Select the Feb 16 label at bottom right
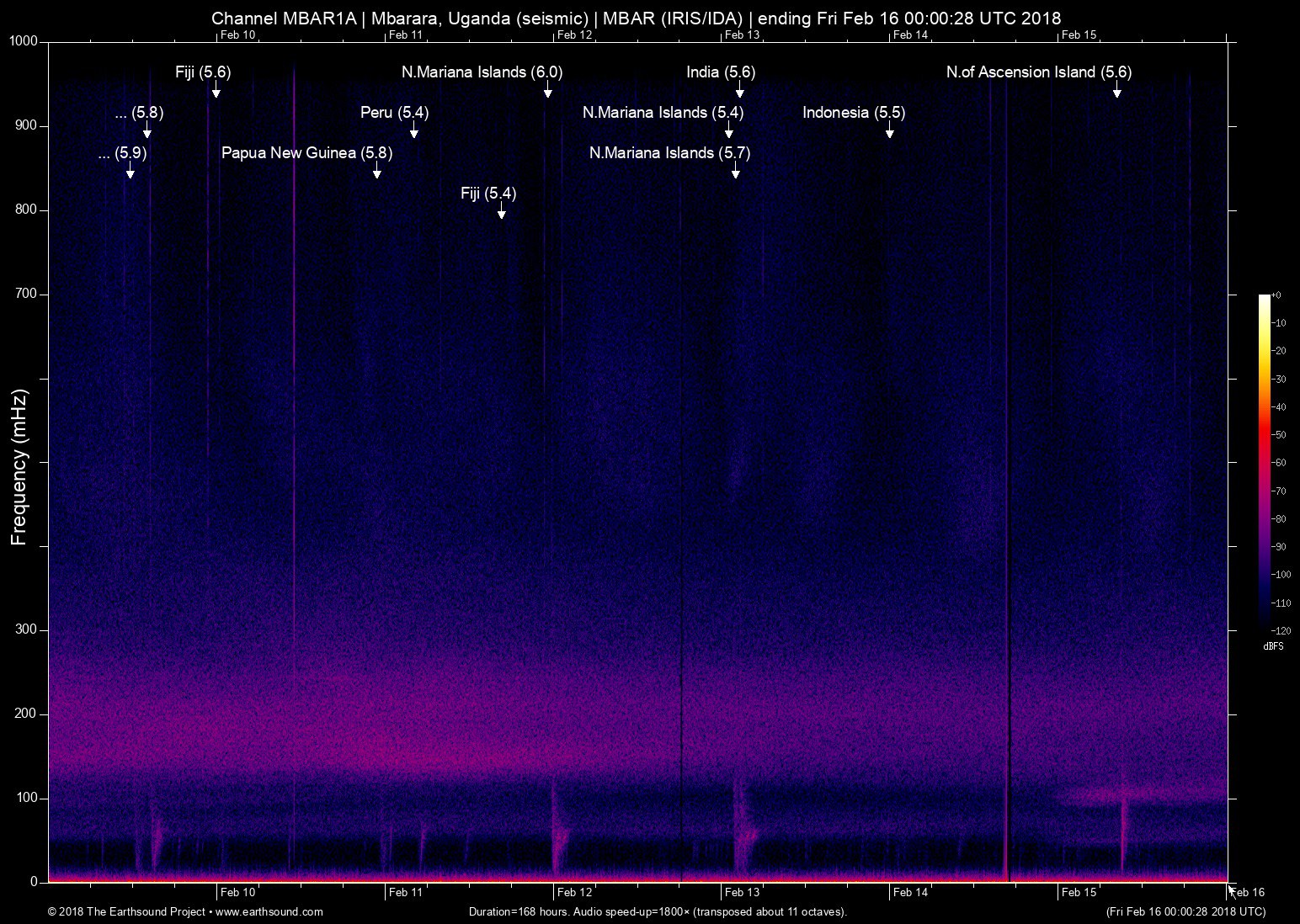Viewport: 1300px width, 924px height. point(1246,892)
